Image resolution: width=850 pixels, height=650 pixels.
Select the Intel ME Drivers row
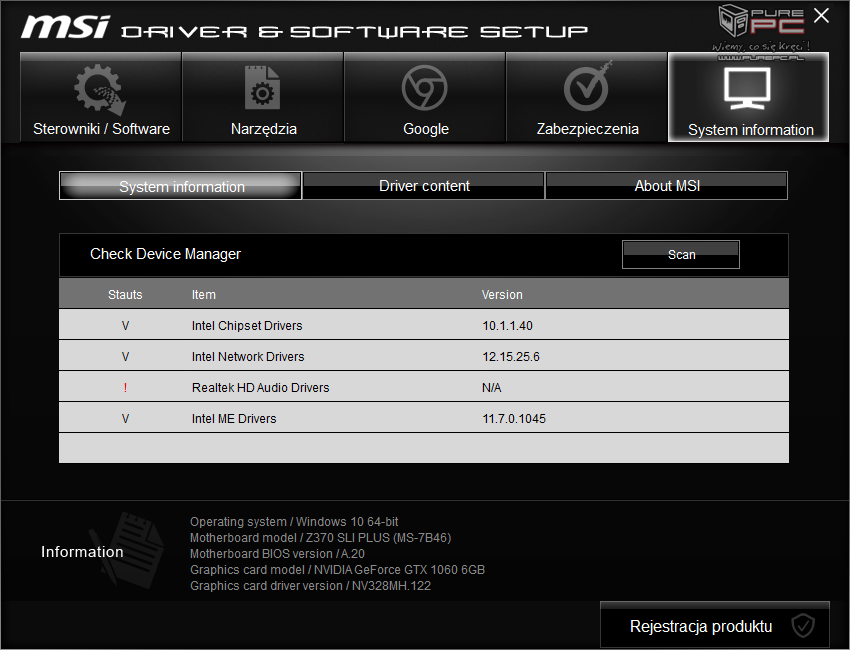pos(424,418)
